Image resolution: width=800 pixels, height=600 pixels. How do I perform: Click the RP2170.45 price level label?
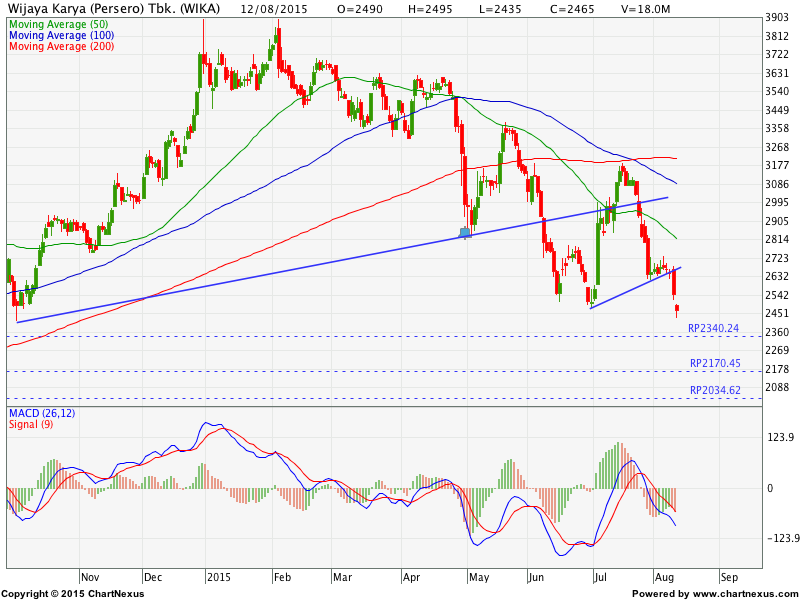[x=714, y=363]
